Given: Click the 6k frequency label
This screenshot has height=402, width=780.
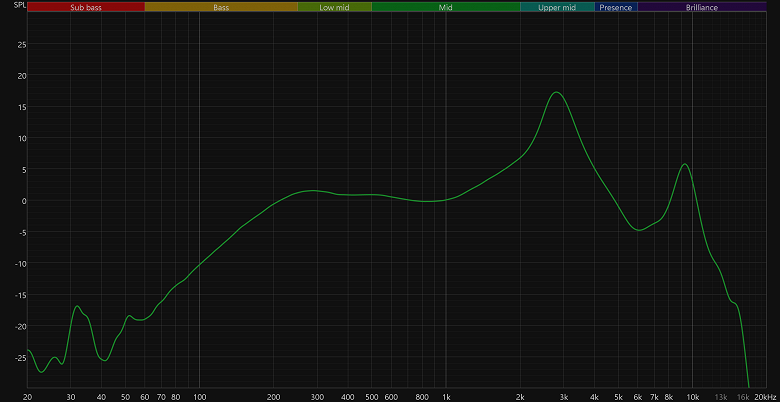Looking at the screenshot, I should point(638,397).
